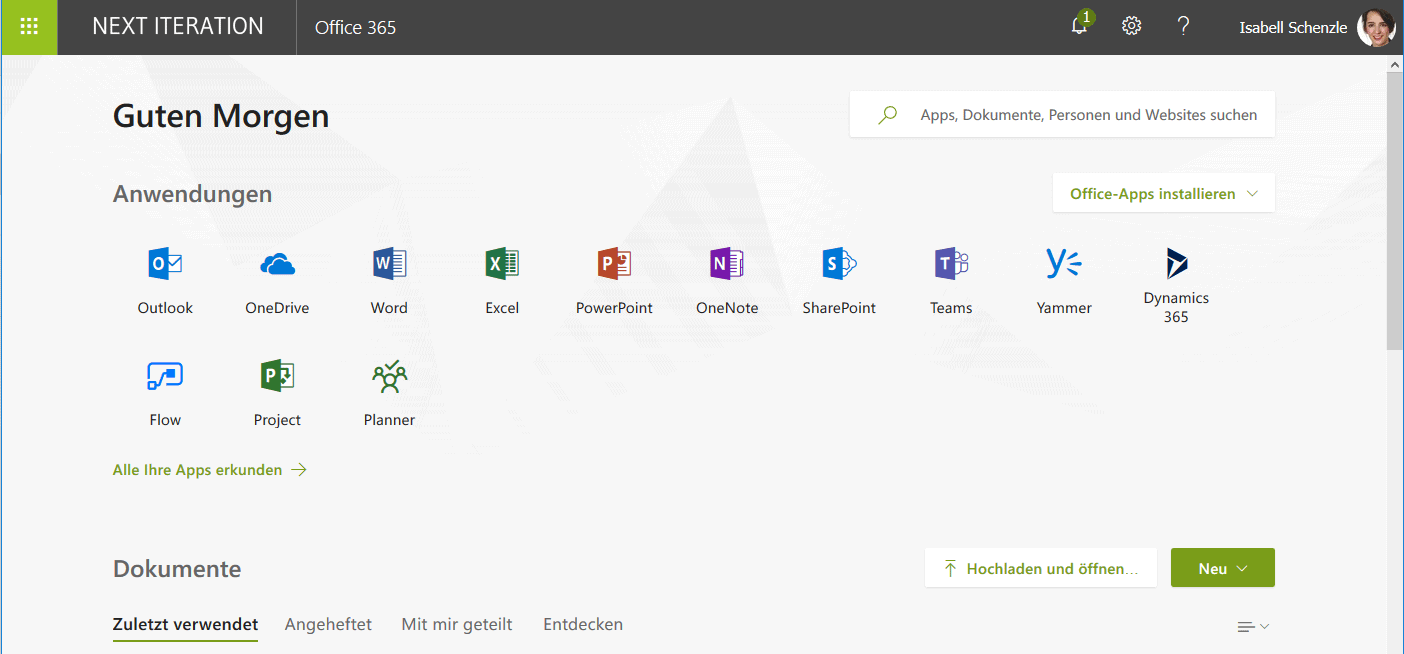Open PowerPoint from Anwendungen
The image size is (1404, 654).
click(x=614, y=280)
